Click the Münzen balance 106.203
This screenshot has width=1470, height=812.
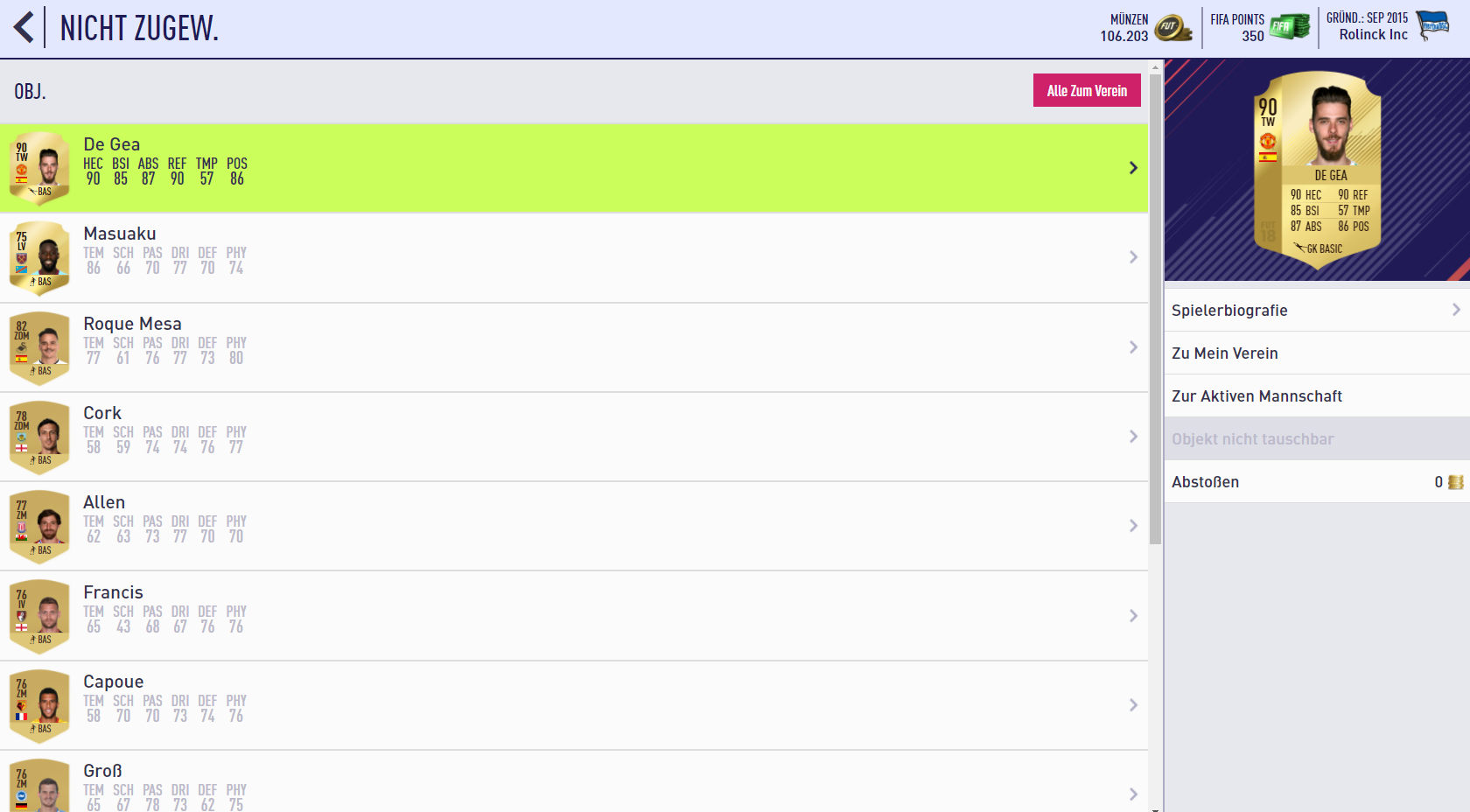[x=1124, y=36]
